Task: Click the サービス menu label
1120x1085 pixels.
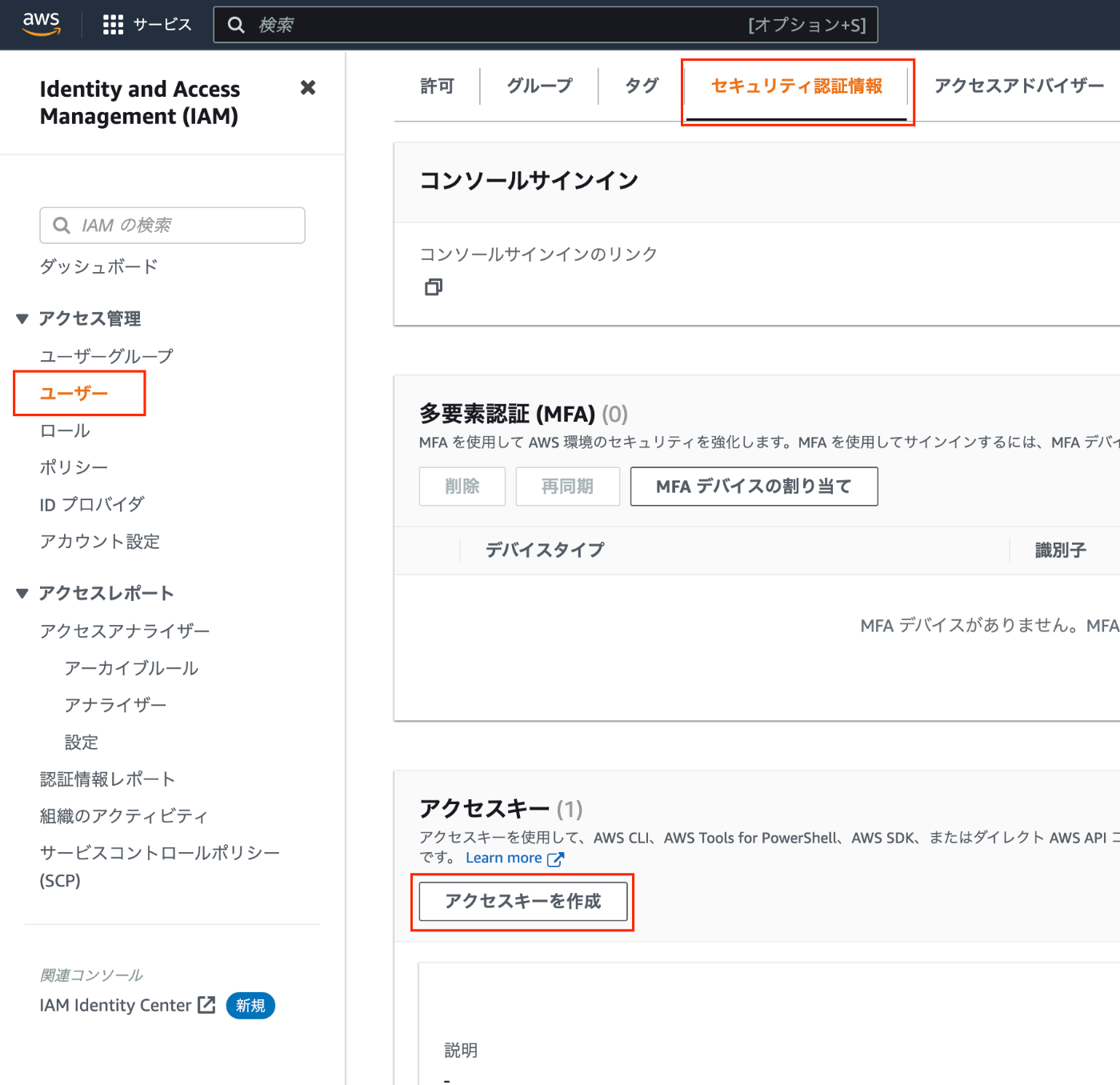Action: [x=162, y=25]
